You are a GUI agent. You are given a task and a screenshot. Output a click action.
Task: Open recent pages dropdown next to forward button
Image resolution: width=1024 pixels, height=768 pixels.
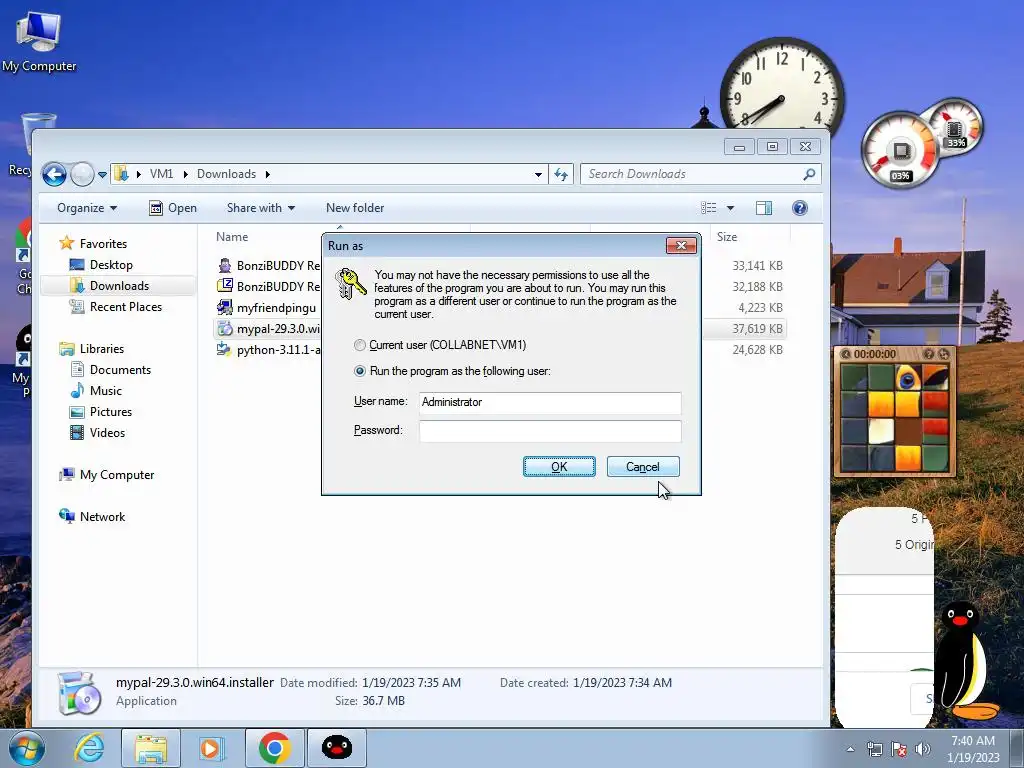coord(103,175)
